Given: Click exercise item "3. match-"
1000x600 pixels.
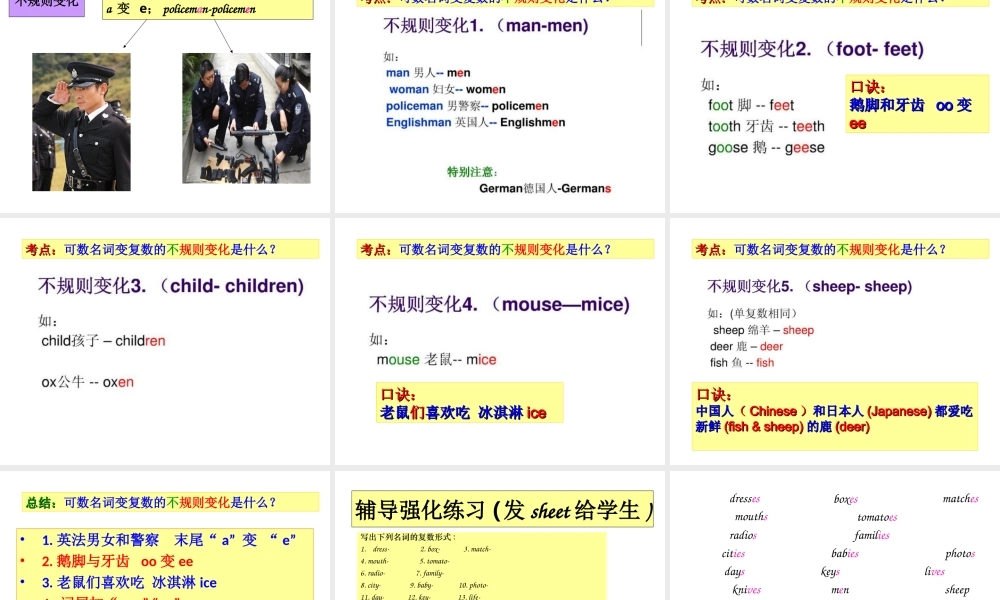Looking at the screenshot, I should [477, 549].
